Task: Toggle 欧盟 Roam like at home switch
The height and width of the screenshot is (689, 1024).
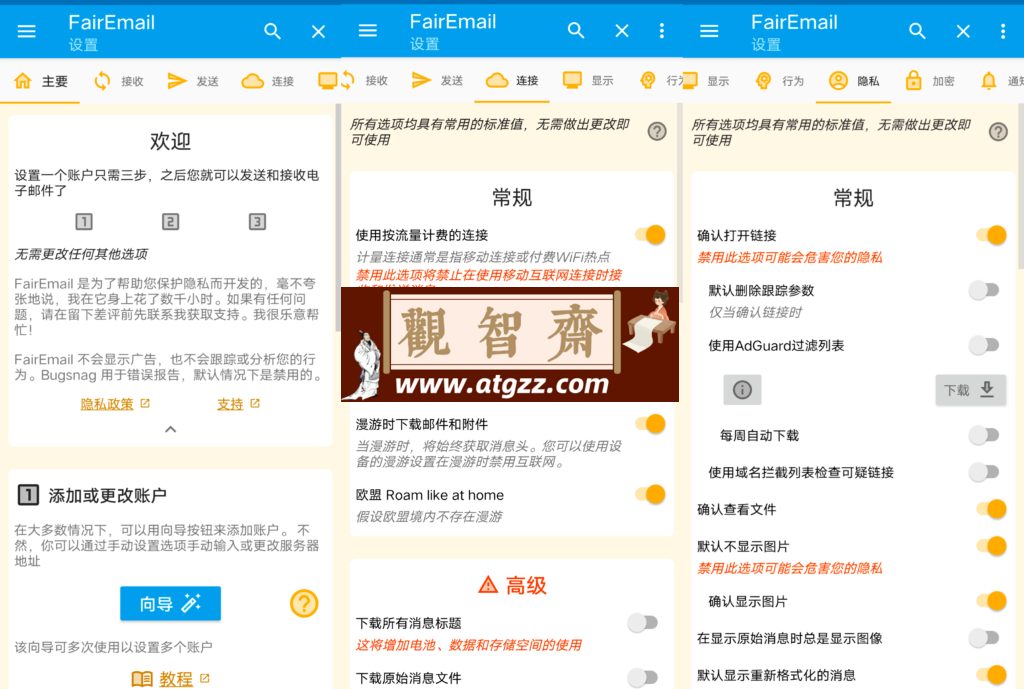Action: tap(651, 494)
